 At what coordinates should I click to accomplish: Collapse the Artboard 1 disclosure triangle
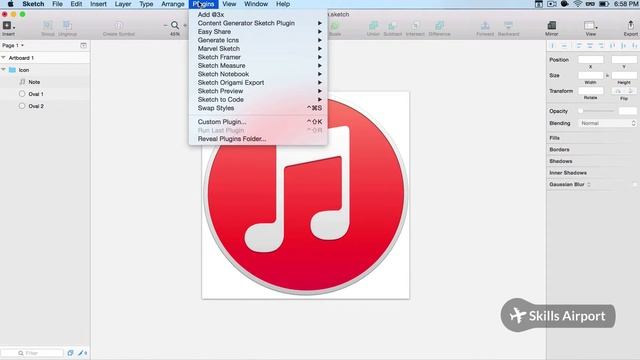click(4, 58)
